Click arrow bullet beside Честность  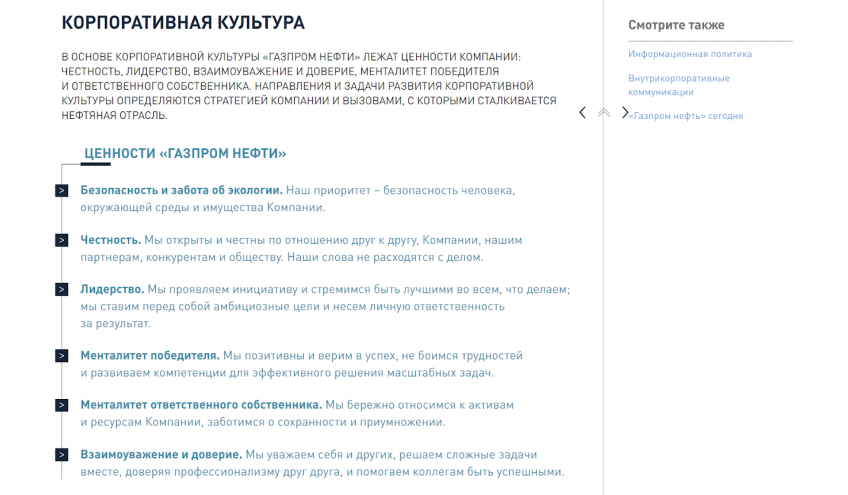pyautogui.click(x=62, y=240)
